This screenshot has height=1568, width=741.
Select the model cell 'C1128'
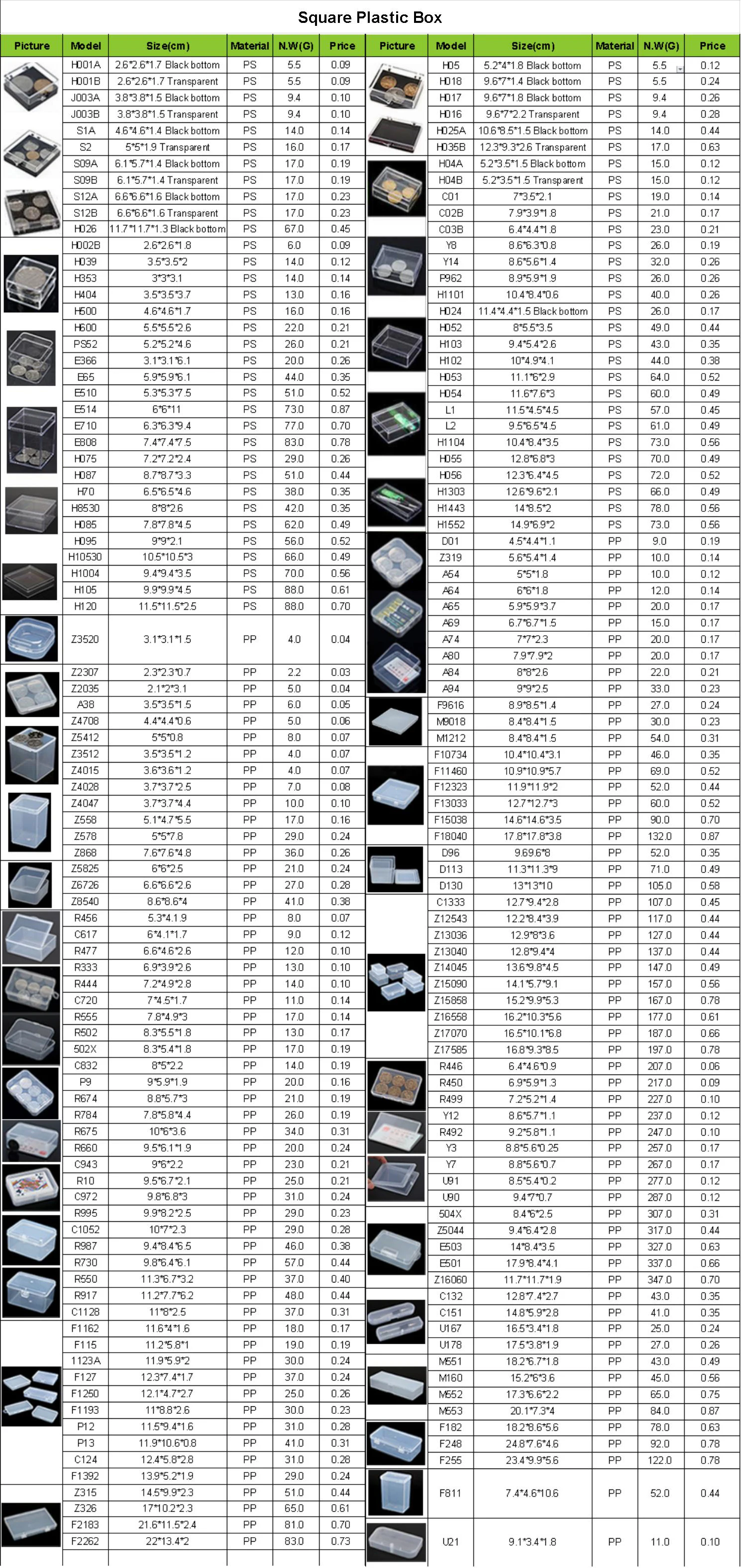85,1312
